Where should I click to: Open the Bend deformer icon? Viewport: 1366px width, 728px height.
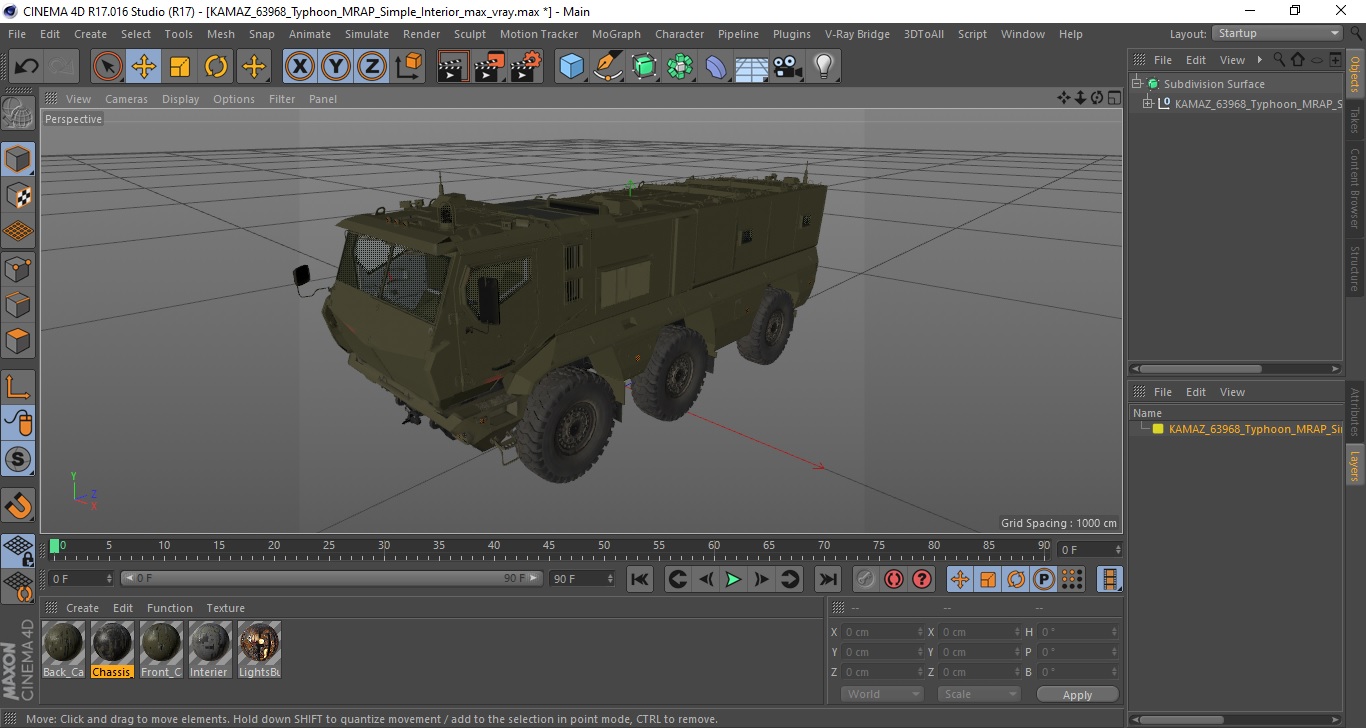[716, 67]
